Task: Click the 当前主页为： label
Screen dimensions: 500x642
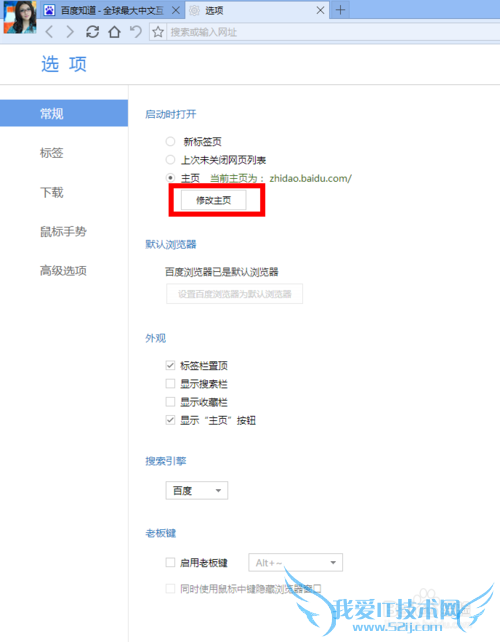Action: (x=237, y=178)
